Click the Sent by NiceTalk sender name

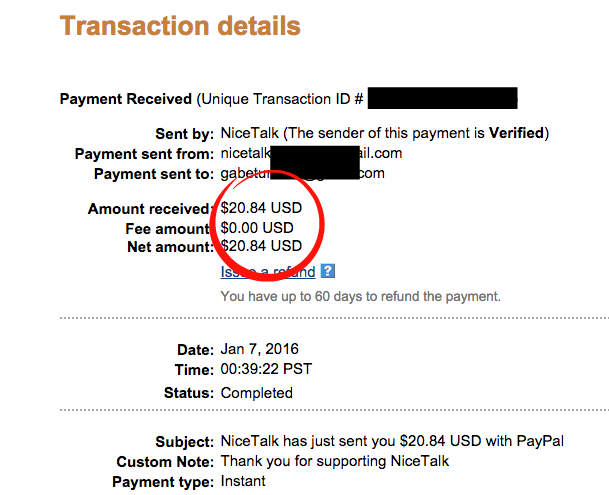pos(250,133)
